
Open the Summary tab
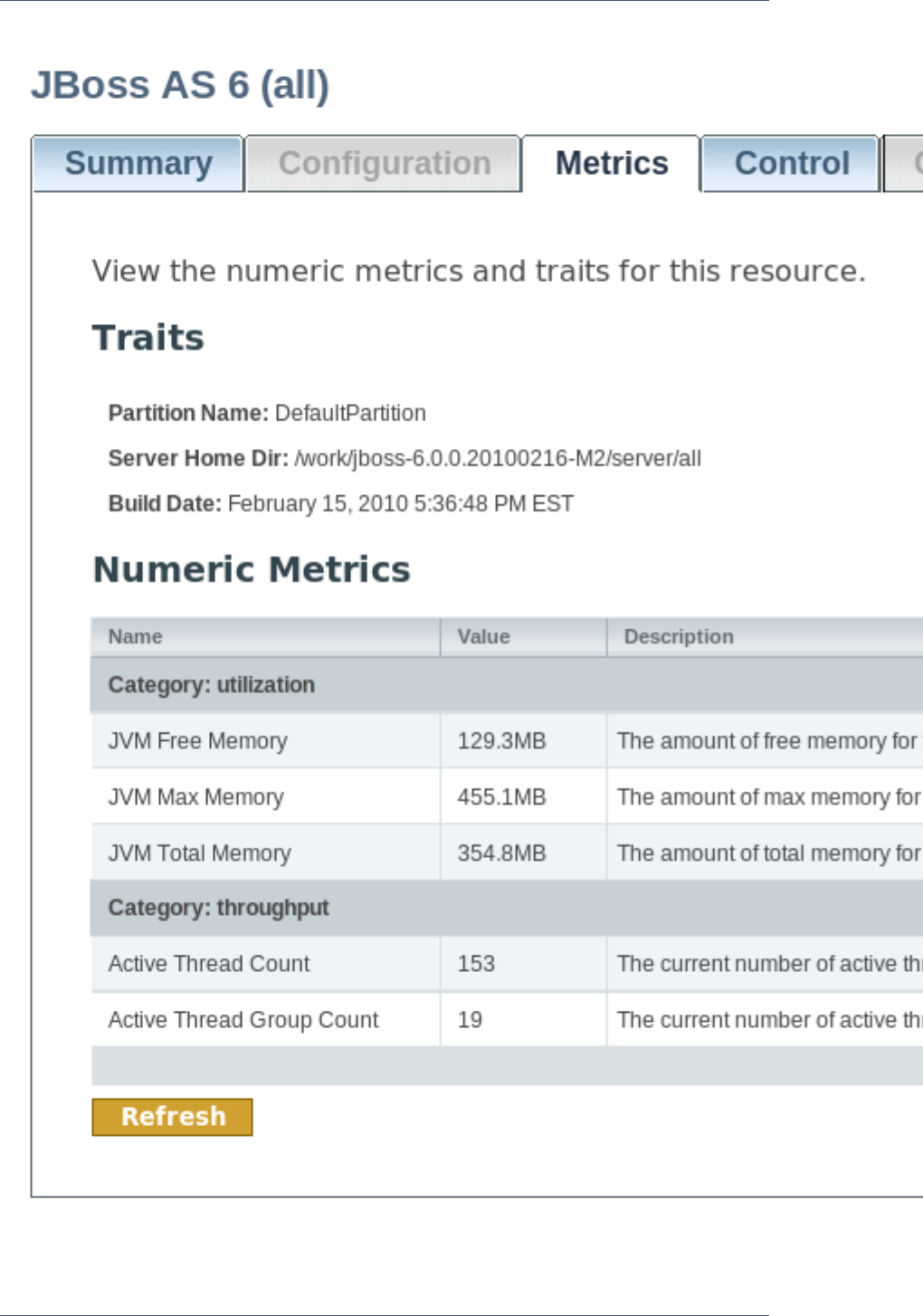(138, 164)
